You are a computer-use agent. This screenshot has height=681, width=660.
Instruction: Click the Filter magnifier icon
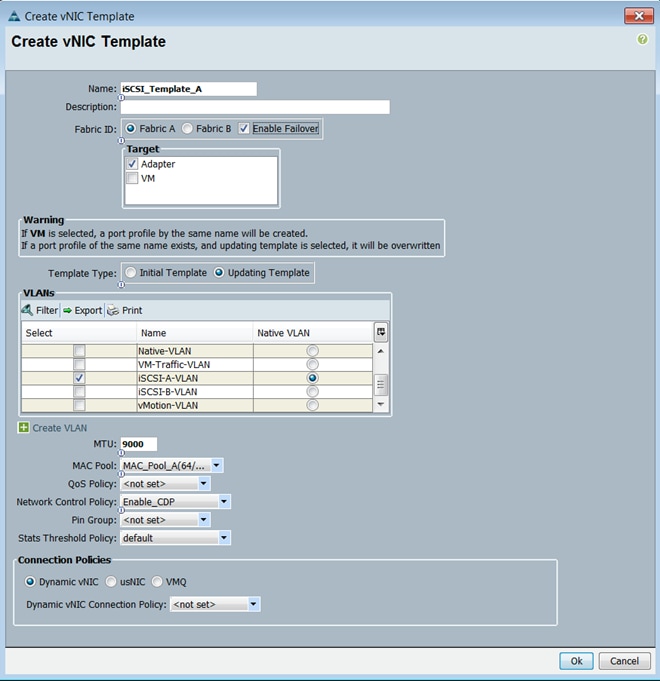pyautogui.click(x=27, y=310)
